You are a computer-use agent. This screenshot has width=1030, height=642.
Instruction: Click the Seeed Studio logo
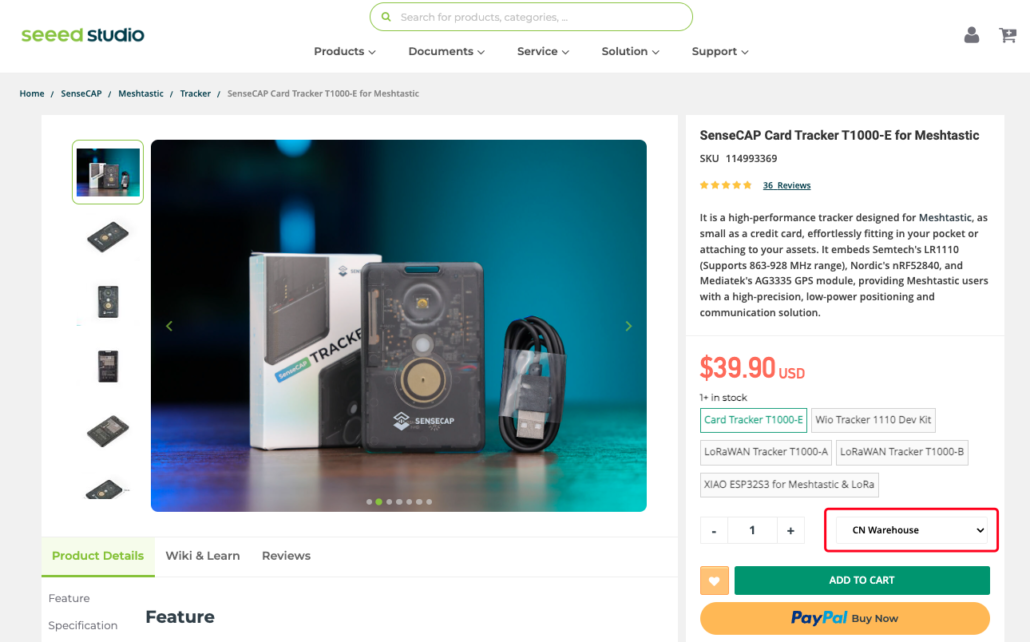83,35
